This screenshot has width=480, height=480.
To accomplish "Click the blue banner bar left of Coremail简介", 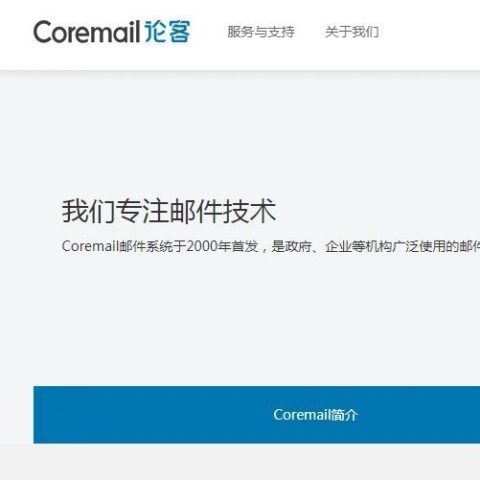I will 150,415.
